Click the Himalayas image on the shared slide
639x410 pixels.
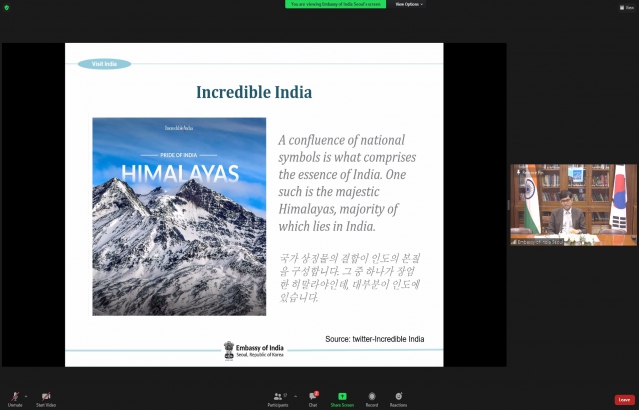click(x=179, y=216)
